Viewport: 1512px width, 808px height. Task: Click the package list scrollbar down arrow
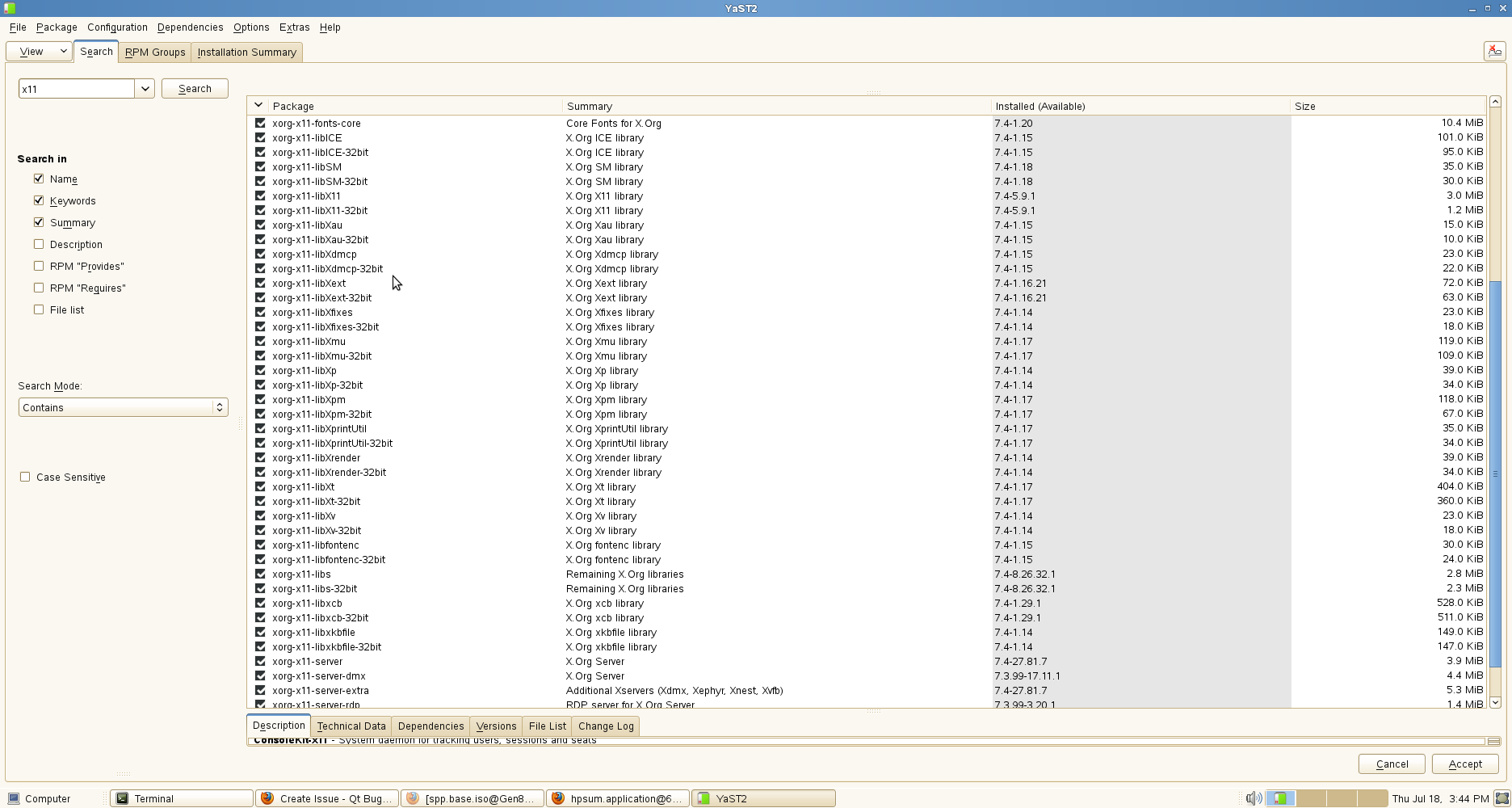click(1495, 702)
